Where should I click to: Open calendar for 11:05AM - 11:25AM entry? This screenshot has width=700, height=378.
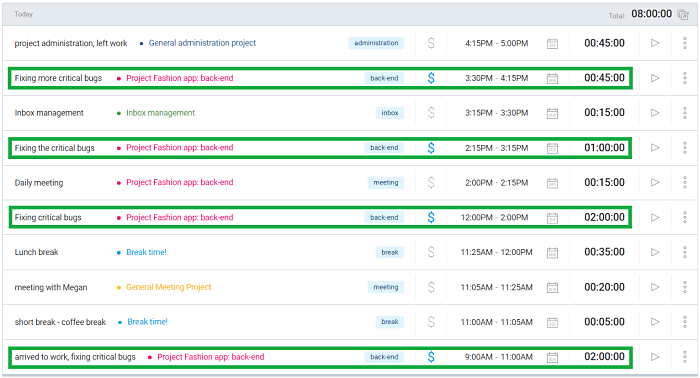pos(552,287)
